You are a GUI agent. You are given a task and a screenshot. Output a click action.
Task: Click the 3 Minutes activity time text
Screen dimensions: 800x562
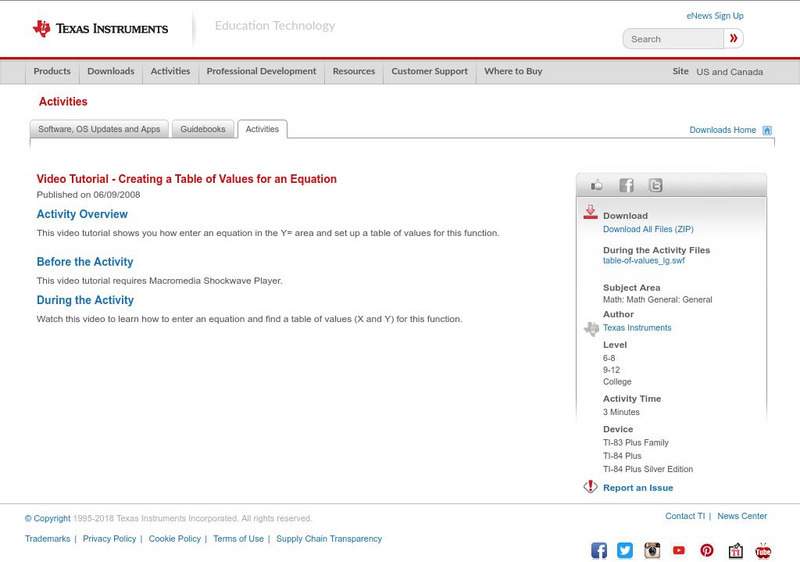[621, 412]
